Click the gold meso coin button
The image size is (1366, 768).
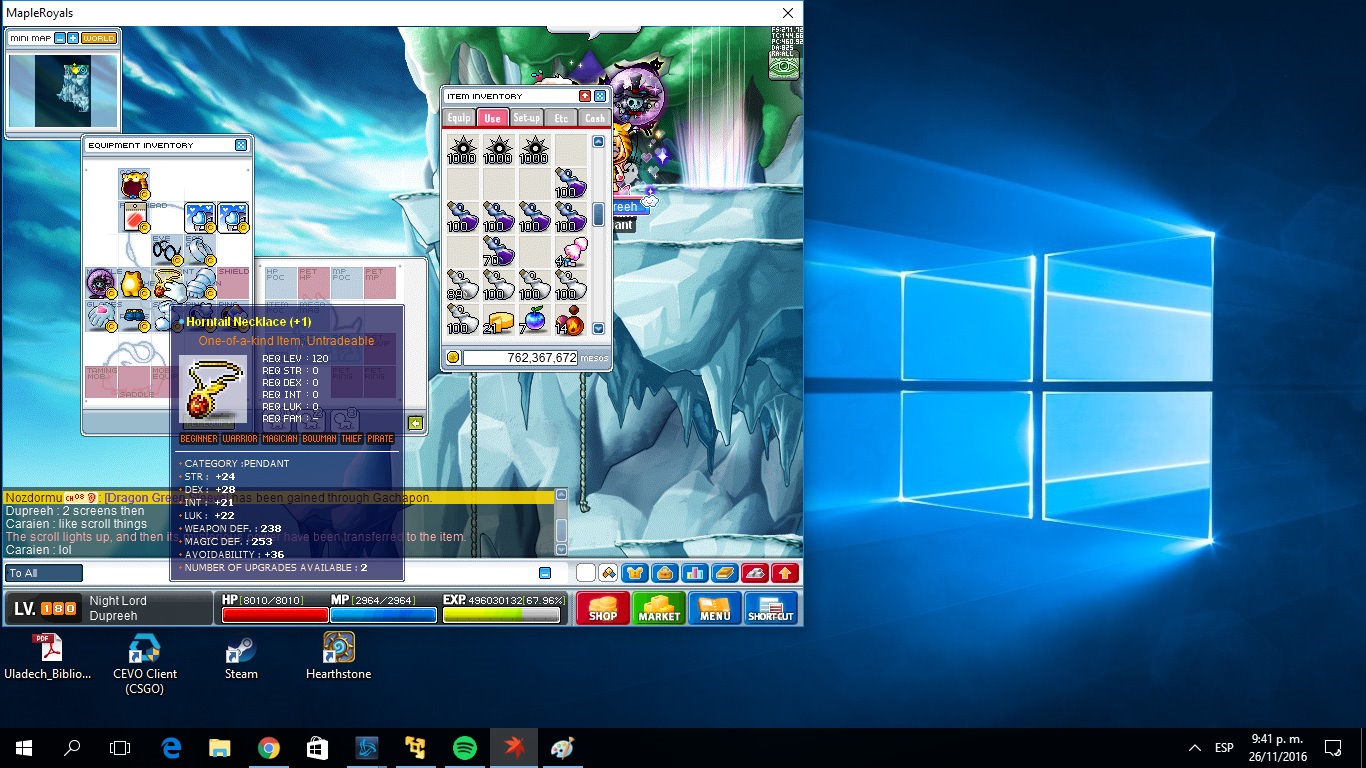coord(452,357)
